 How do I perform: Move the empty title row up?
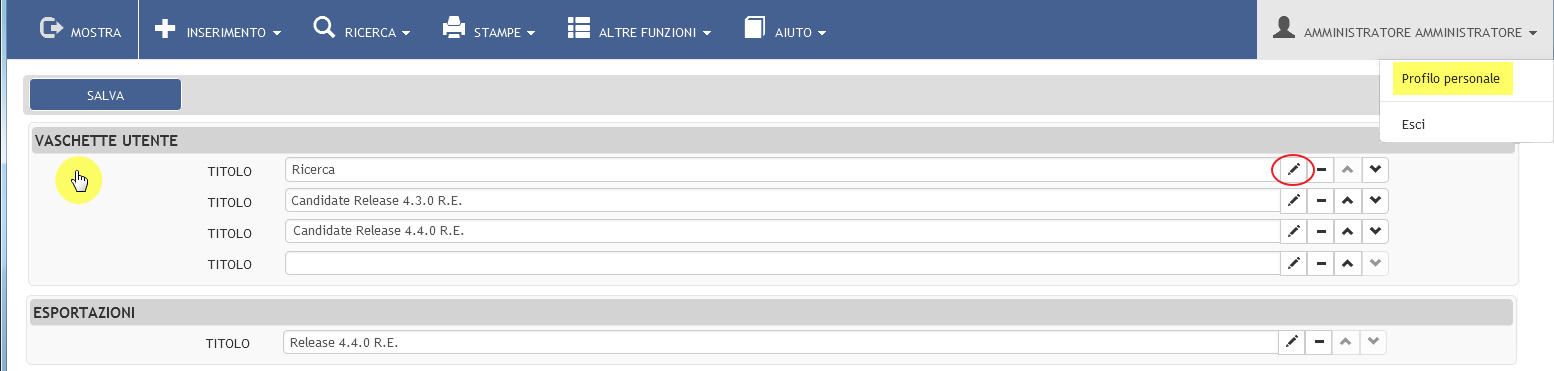coord(1348,264)
